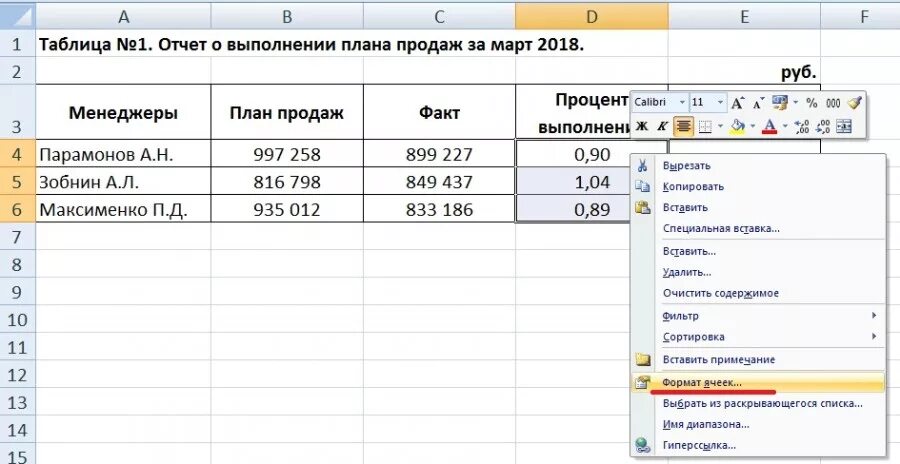This screenshot has height=464, width=900.
Task: Select column E header
Action: coord(744,17)
